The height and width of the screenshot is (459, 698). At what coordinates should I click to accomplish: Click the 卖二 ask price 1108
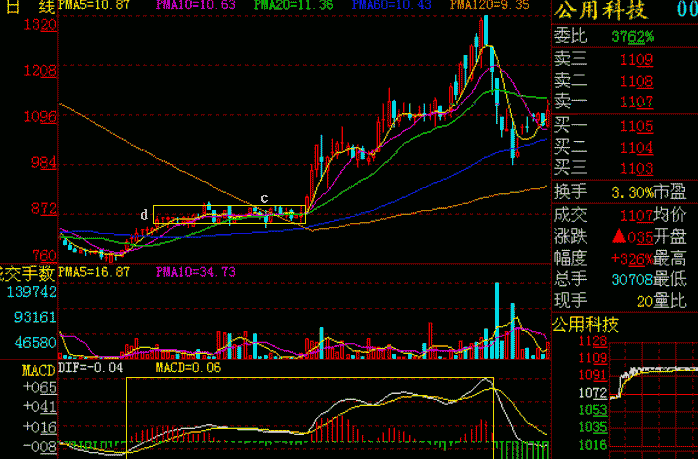pyautogui.click(x=637, y=81)
